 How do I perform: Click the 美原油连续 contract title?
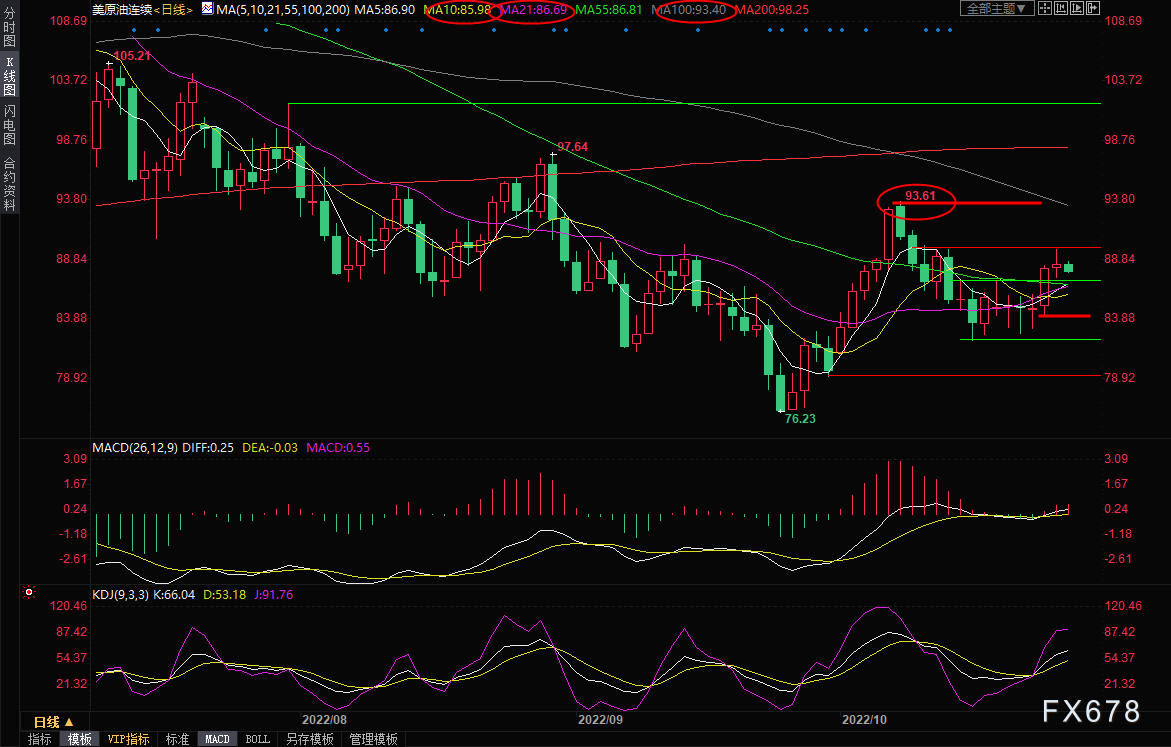point(122,10)
